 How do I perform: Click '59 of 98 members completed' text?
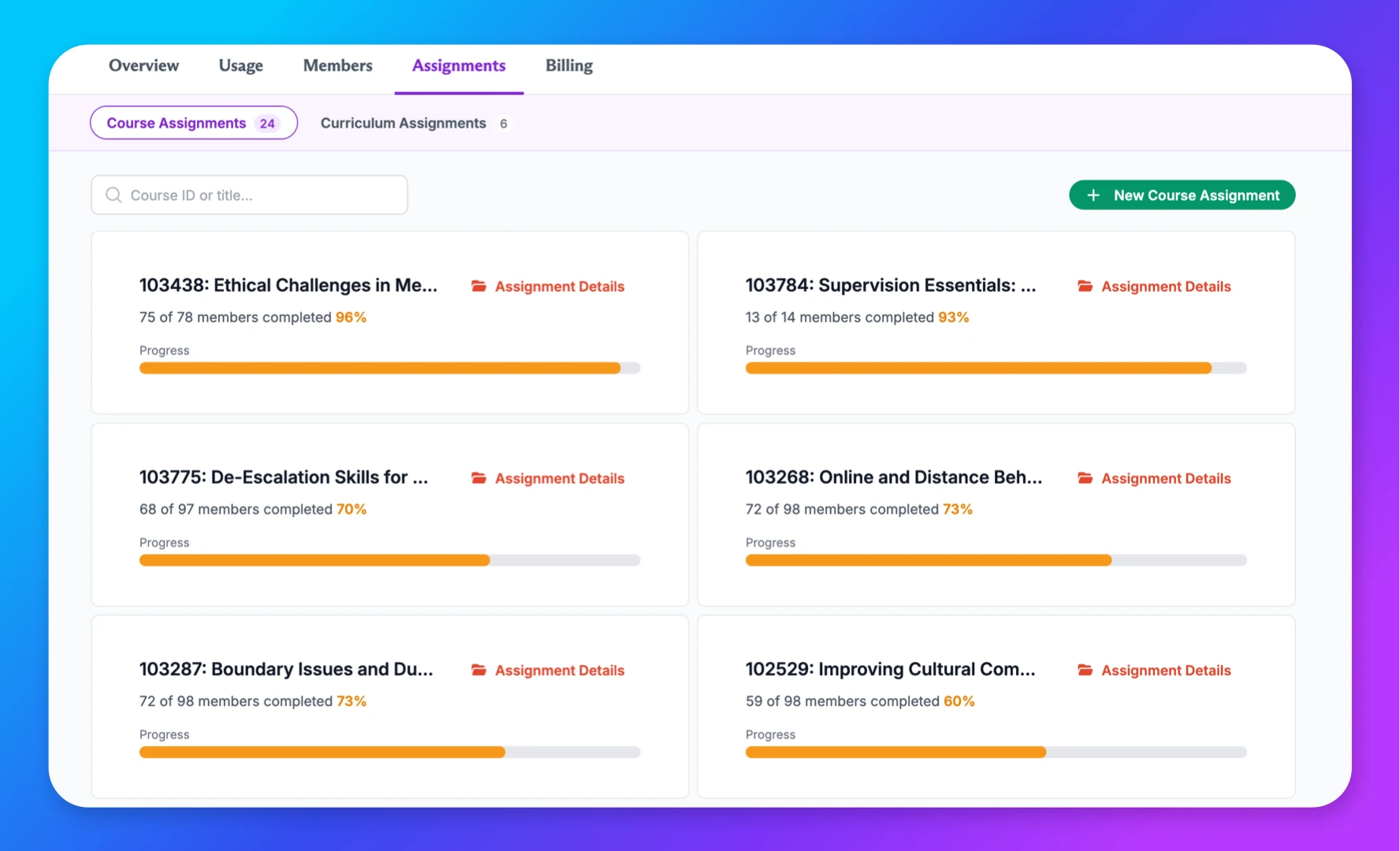coord(842,701)
